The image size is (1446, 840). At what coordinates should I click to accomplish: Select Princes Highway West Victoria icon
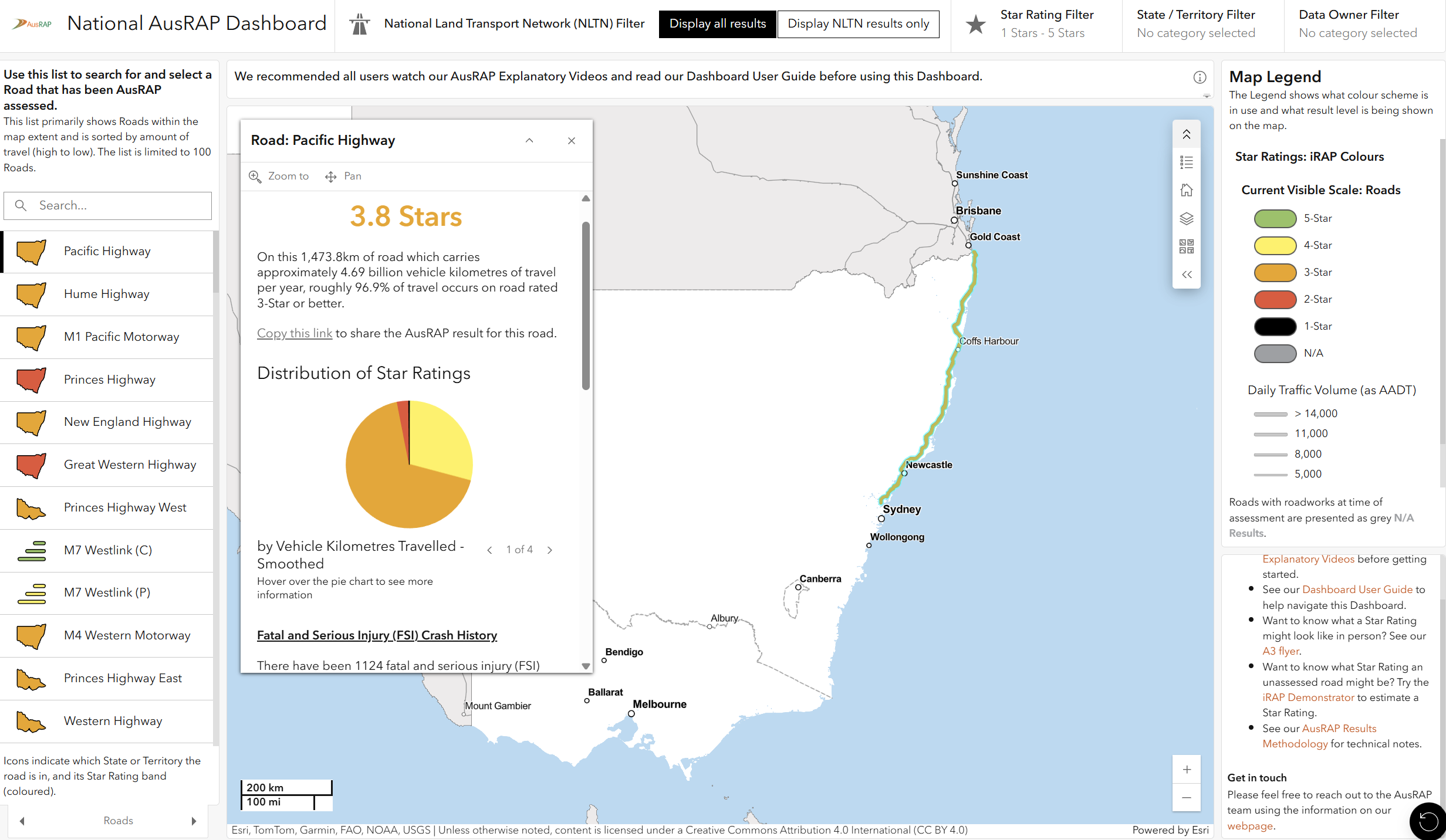pyautogui.click(x=31, y=508)
